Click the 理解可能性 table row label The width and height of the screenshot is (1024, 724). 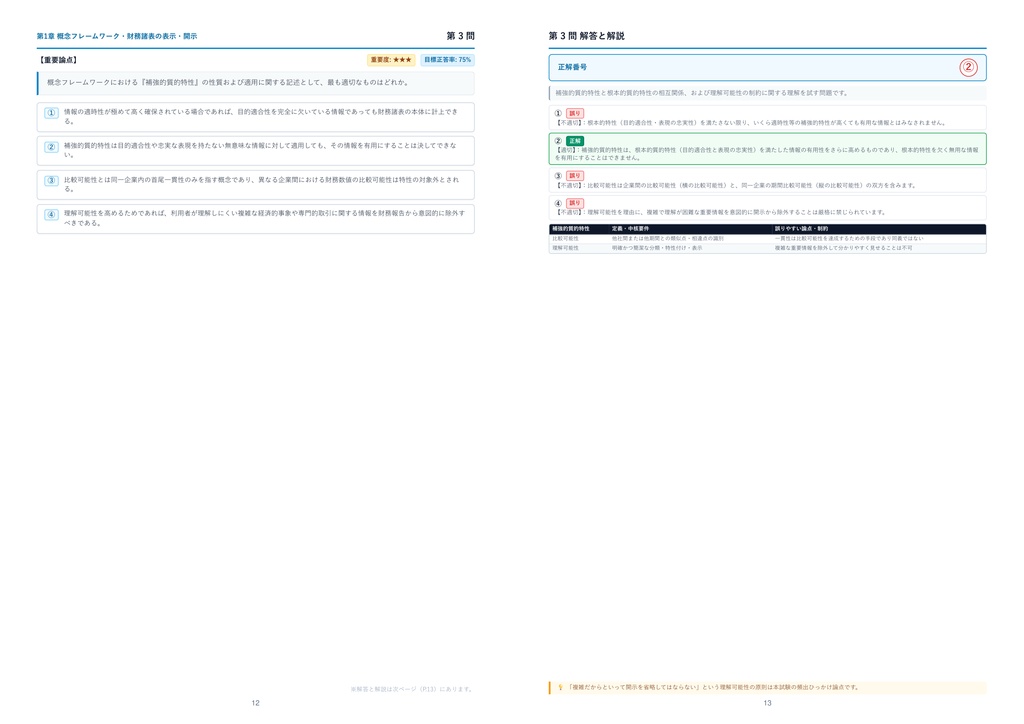[566, 248]
